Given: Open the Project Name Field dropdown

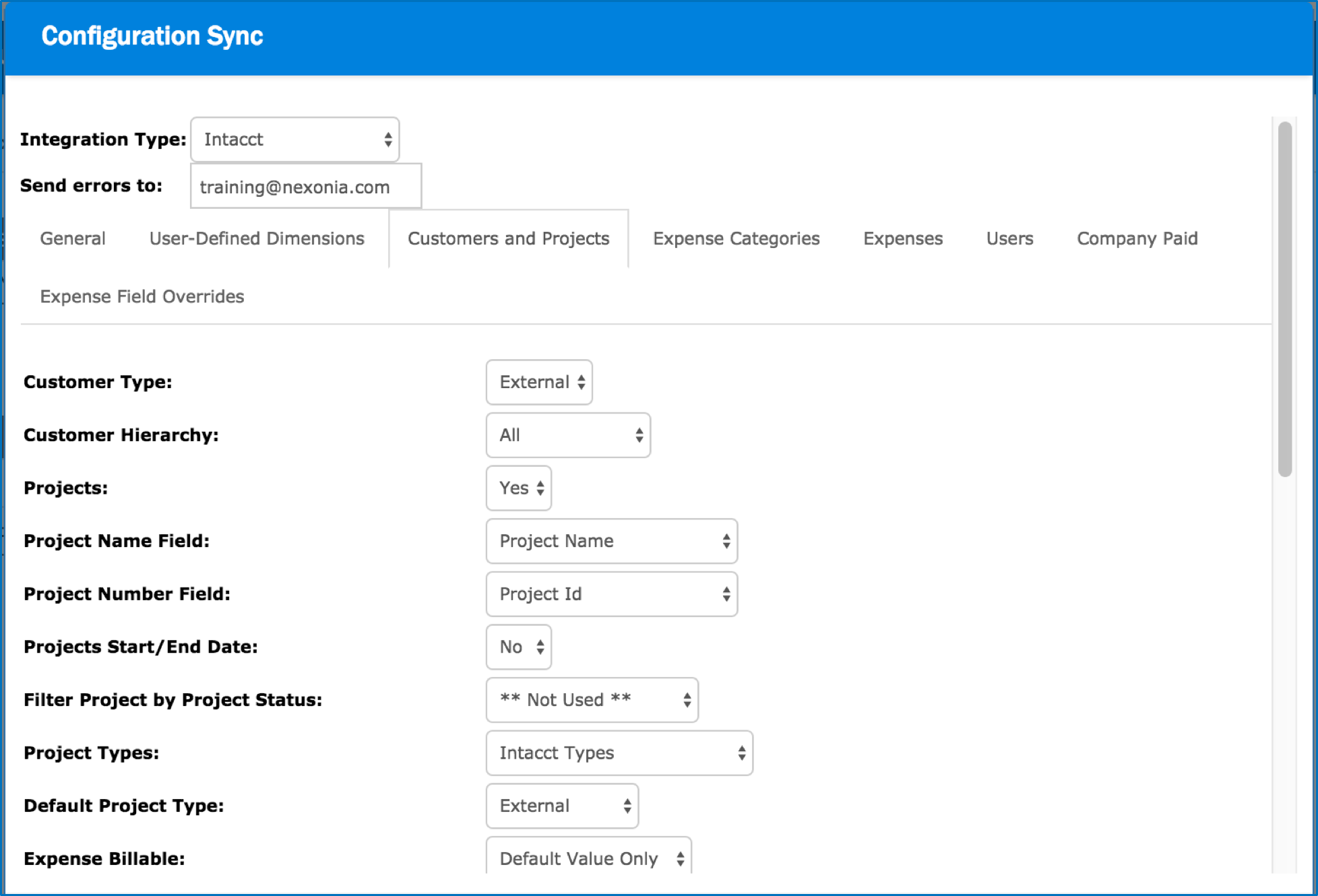Looking at the screenshot, I should pos(611,541).
